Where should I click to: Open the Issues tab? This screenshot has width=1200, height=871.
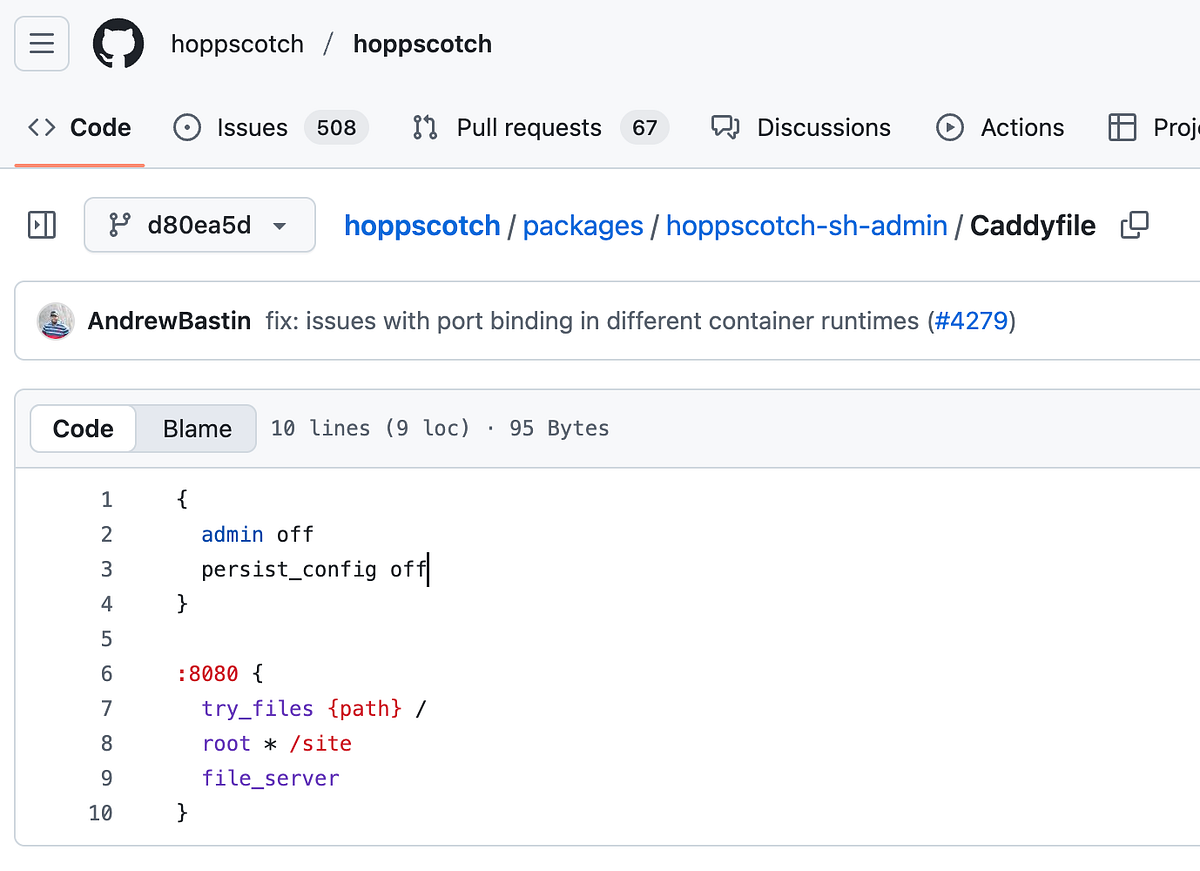pos(271,128)
